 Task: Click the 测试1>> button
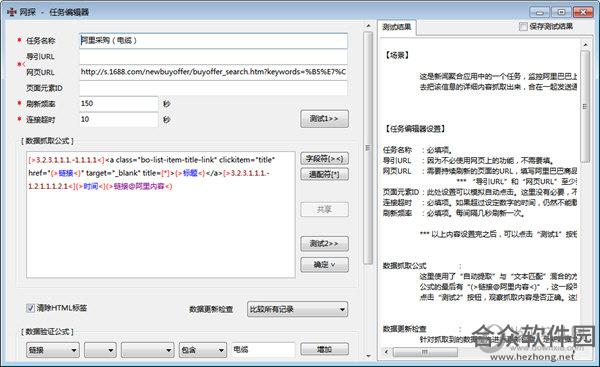324,119
